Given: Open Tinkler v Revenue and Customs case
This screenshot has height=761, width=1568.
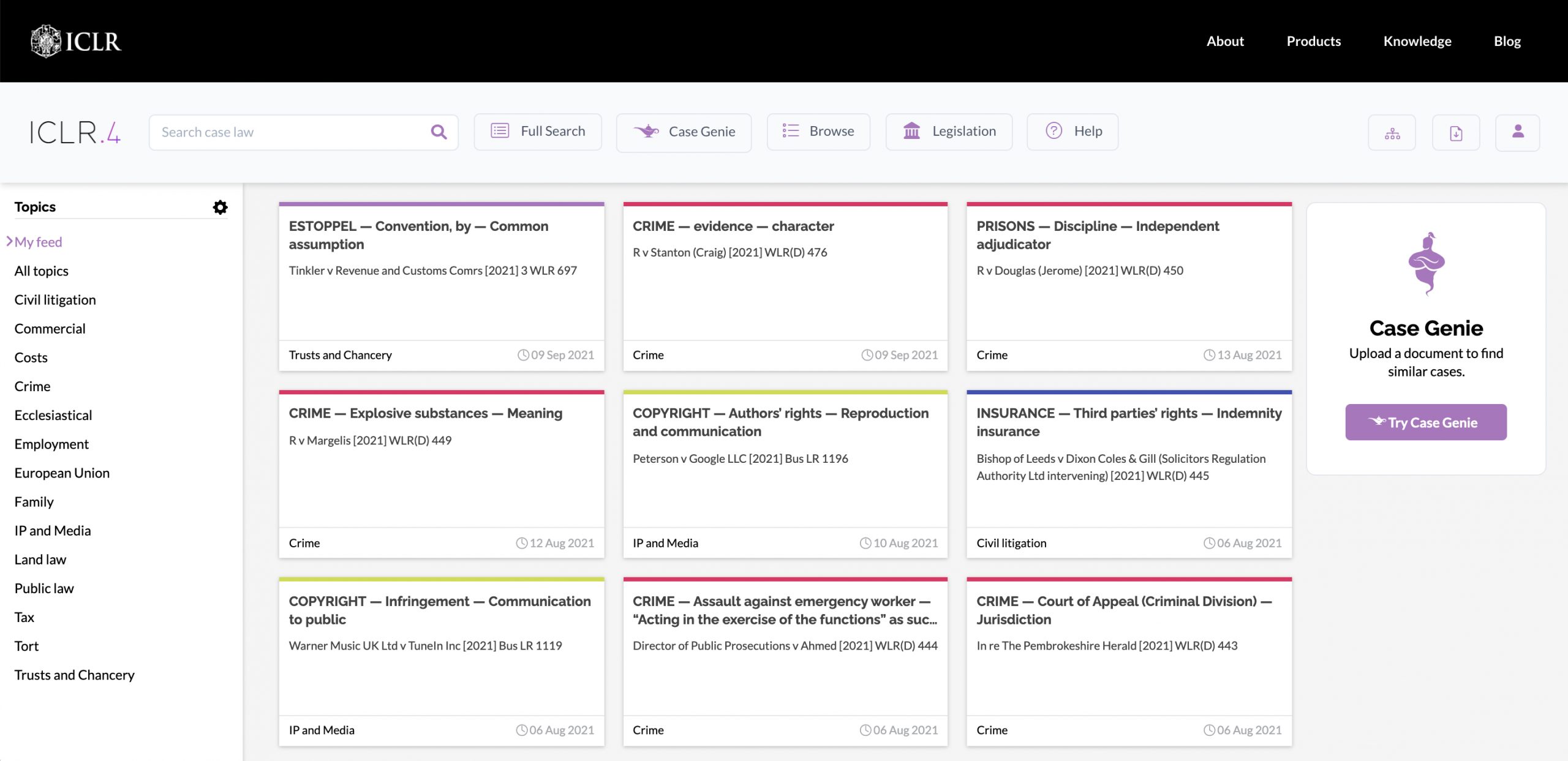Looking at the screenshot, I should point(432,271).
